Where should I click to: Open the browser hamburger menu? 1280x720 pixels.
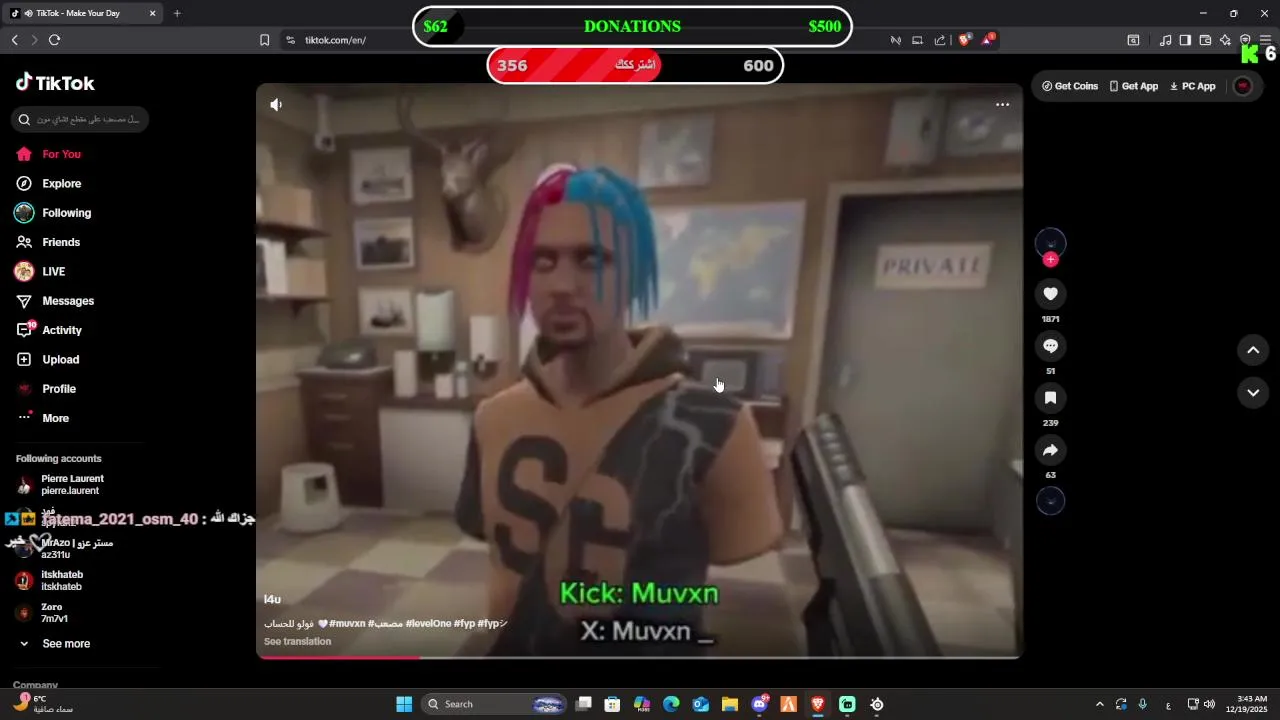coord(1265,40)
